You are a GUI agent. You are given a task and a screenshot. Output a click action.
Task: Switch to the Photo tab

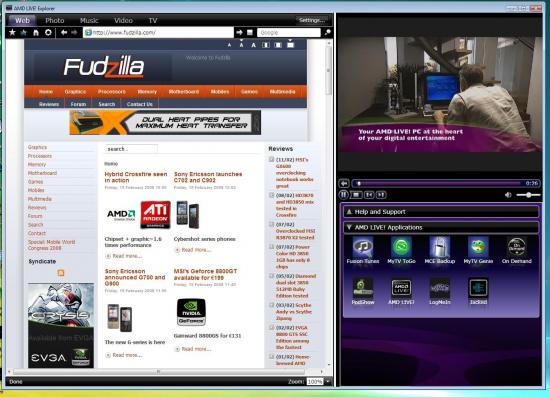point(55,21)
